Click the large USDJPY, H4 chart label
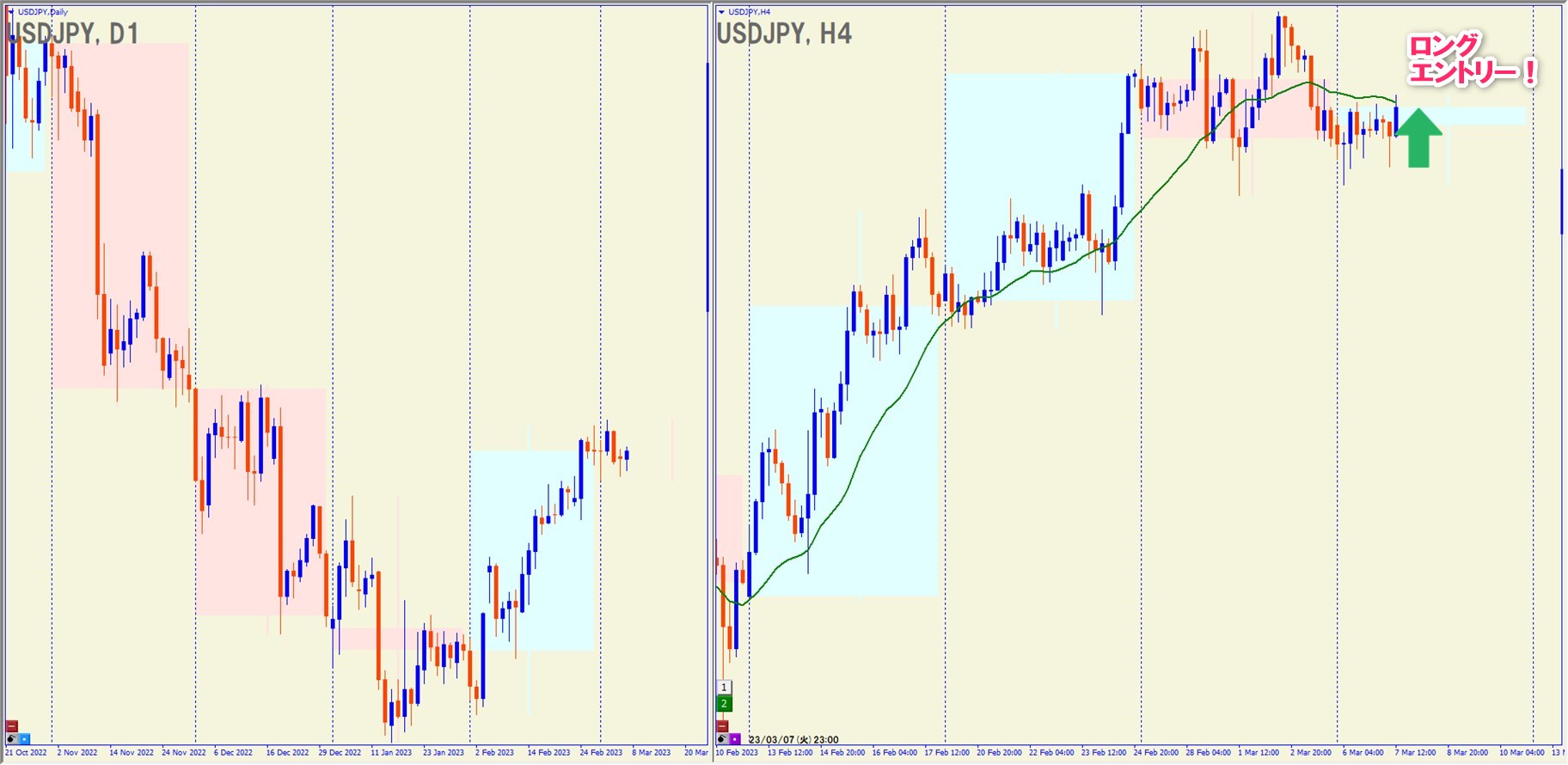Screen dimensions: 1568x765 point(784,34)
